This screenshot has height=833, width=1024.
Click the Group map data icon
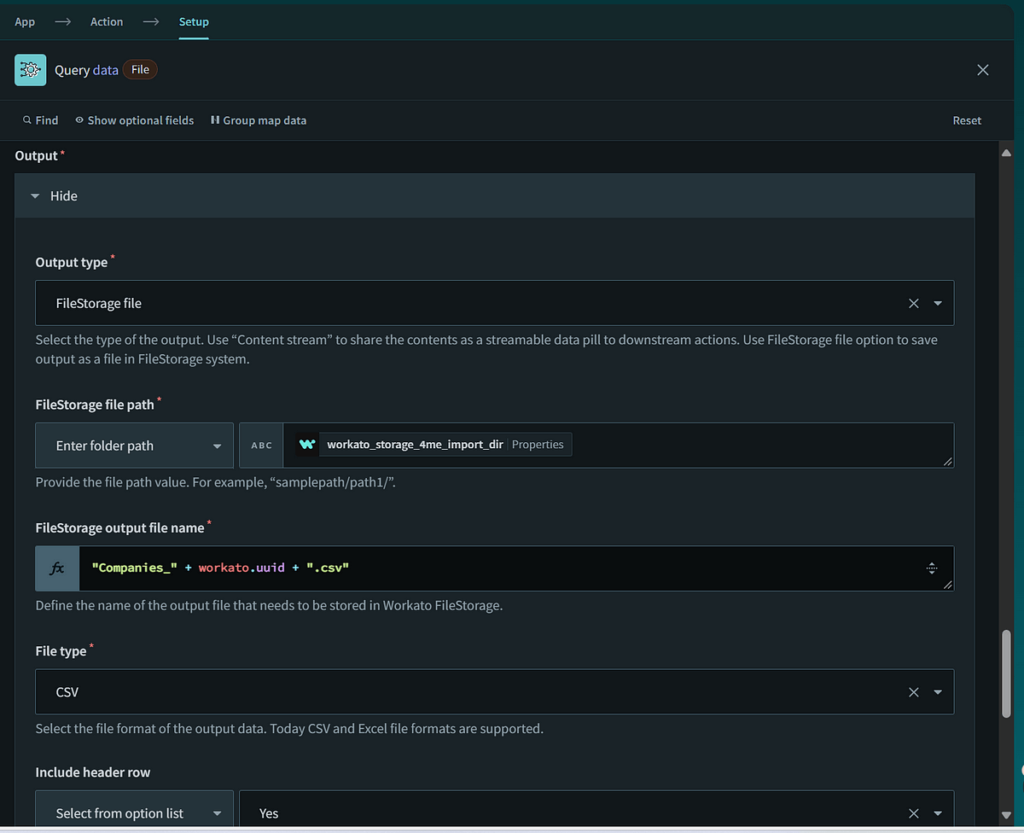coord(216,120)
